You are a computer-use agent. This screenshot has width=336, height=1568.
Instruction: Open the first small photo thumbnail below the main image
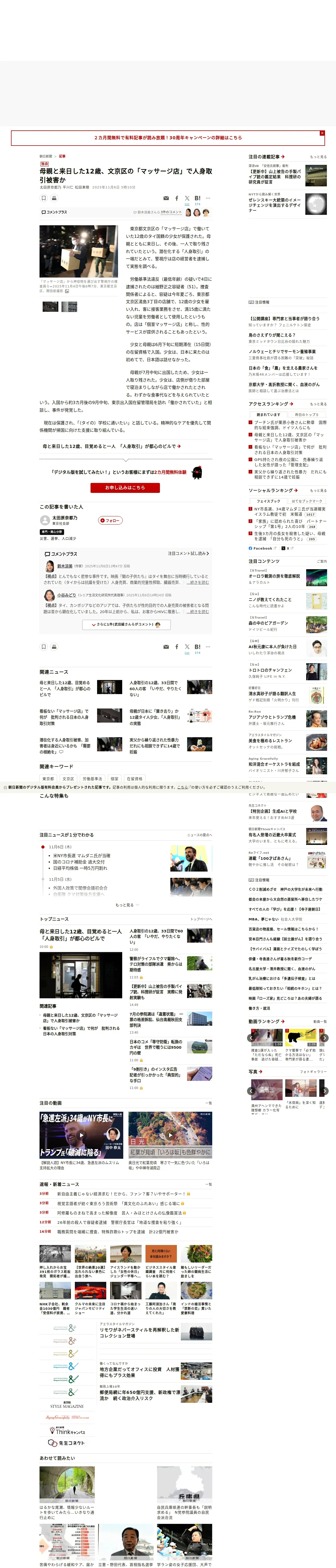[51, 307]
